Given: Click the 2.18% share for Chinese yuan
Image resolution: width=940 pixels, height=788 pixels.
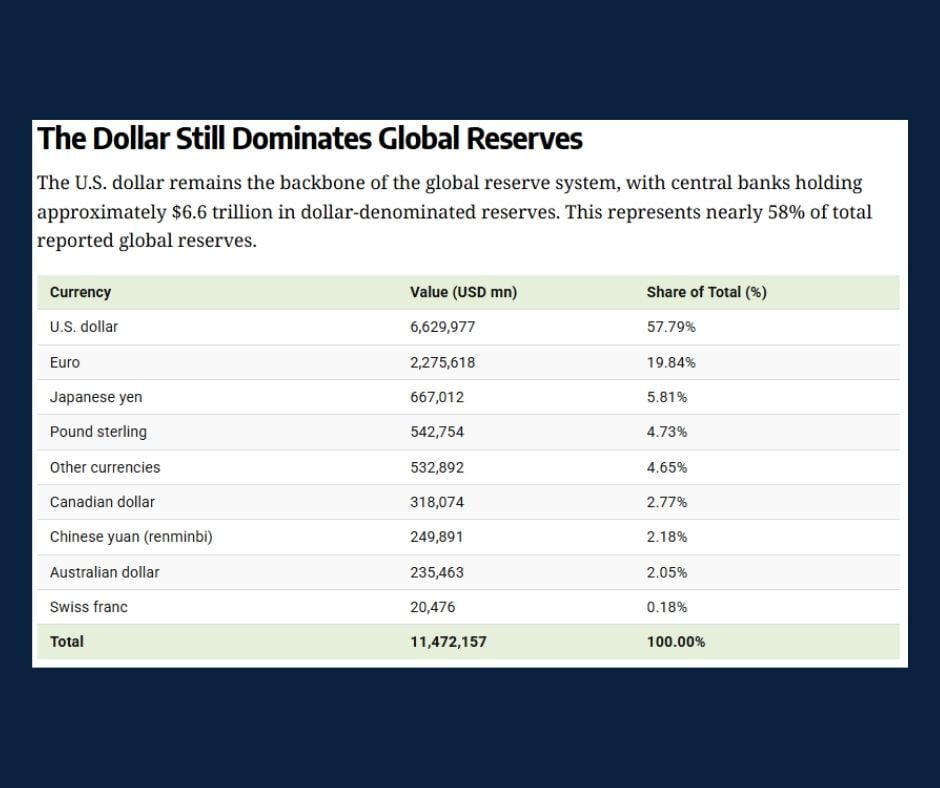Looking at the screenshot, I should point(667,537).
